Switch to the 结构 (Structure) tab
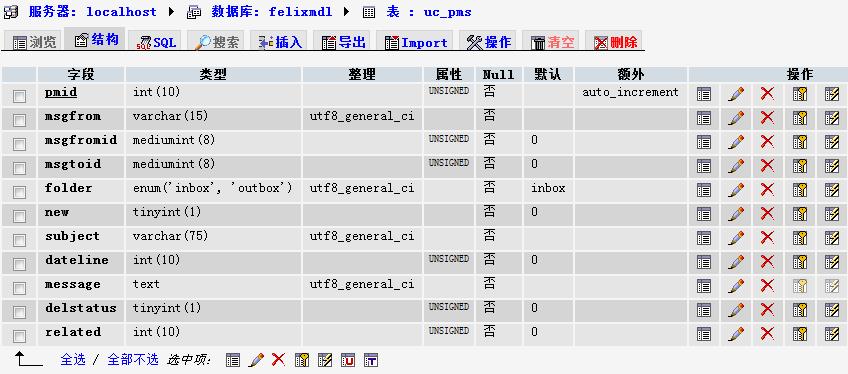The width and height of the screenshot is (848, 374). pyautogui.click(x=96, y=39)
